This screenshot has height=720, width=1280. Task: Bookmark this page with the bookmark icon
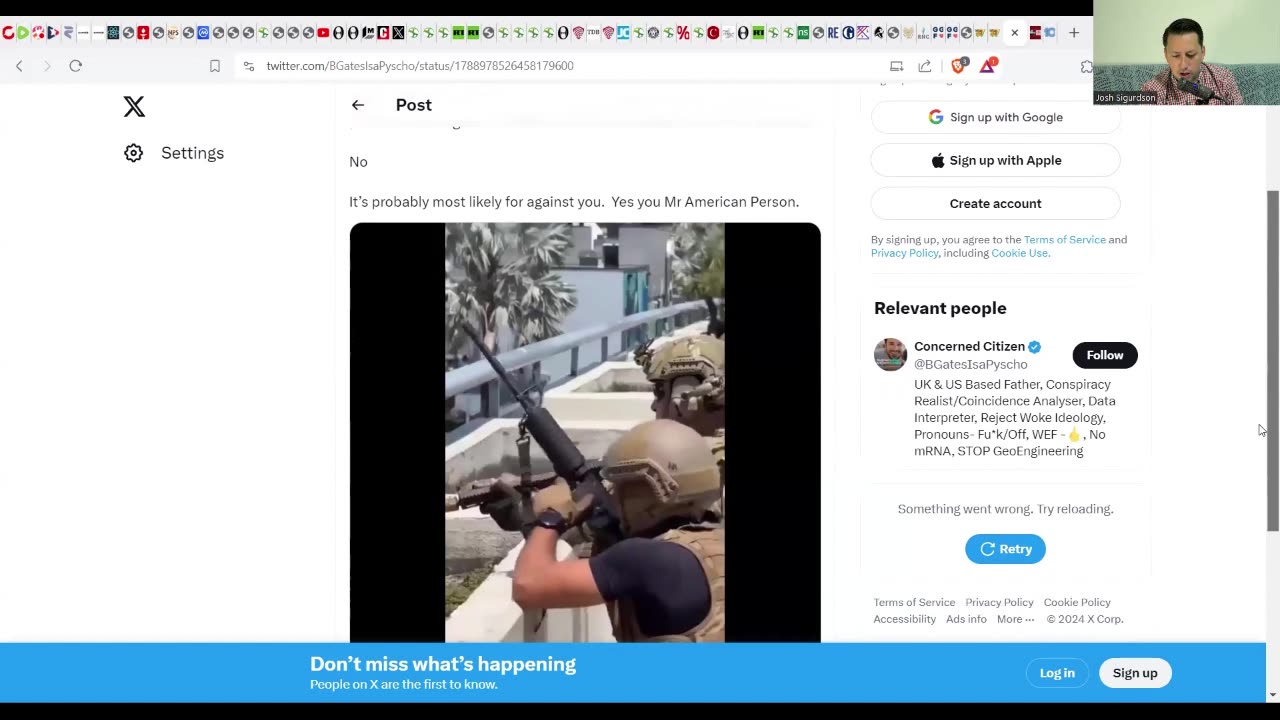point(215,66)
